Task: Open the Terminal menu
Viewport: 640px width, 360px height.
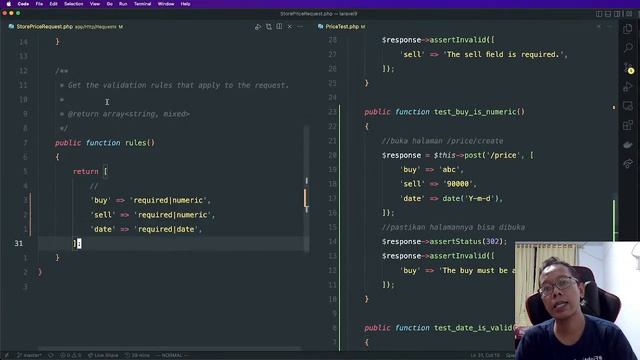Action: 142,4
